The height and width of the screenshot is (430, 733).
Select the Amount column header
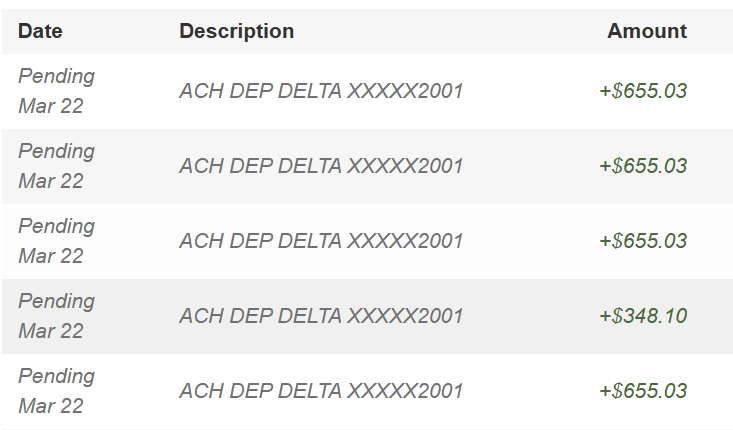pyautogui.click(x=646, y=31)
